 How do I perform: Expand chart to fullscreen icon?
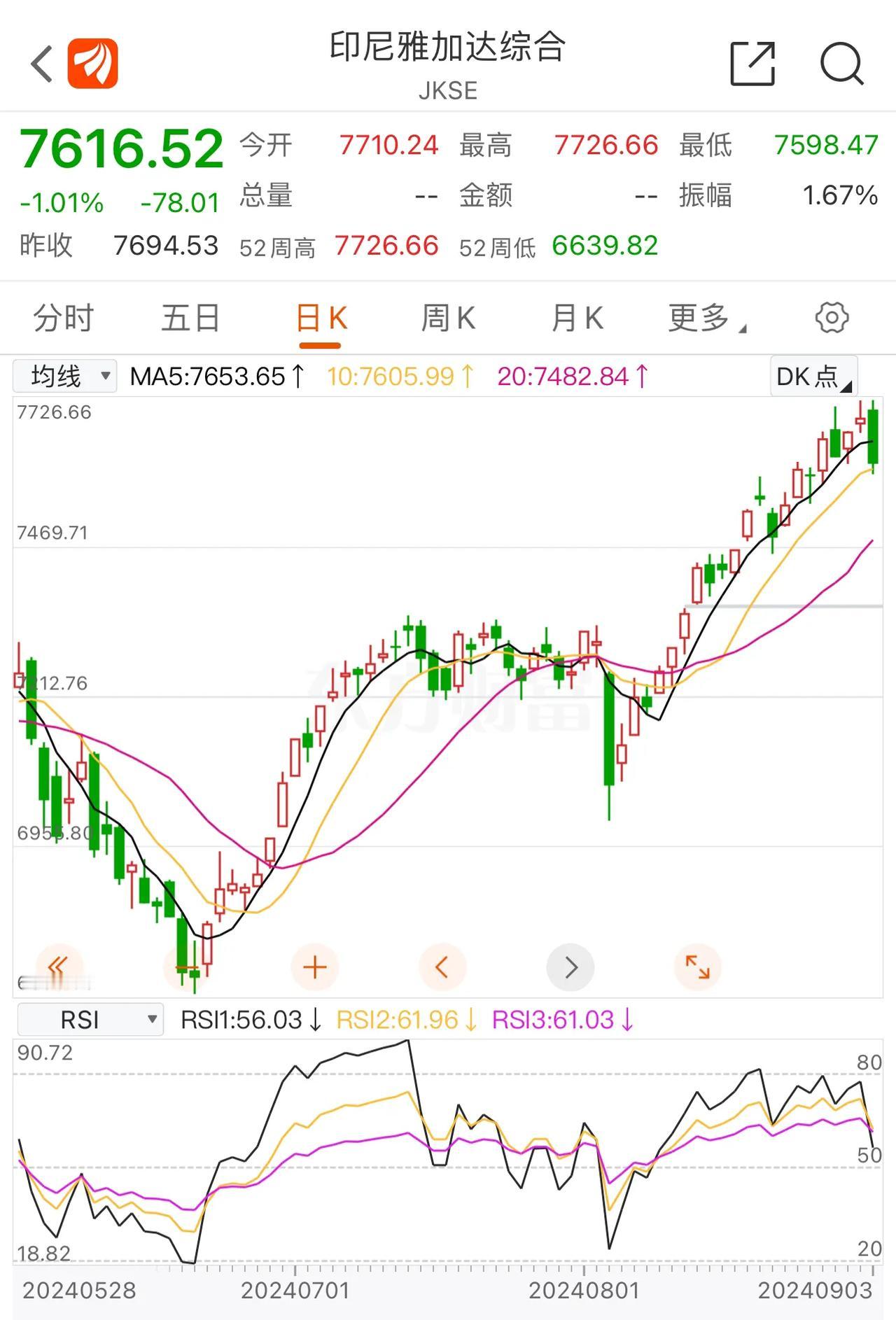pyautogui.click(x=697, y=967)
